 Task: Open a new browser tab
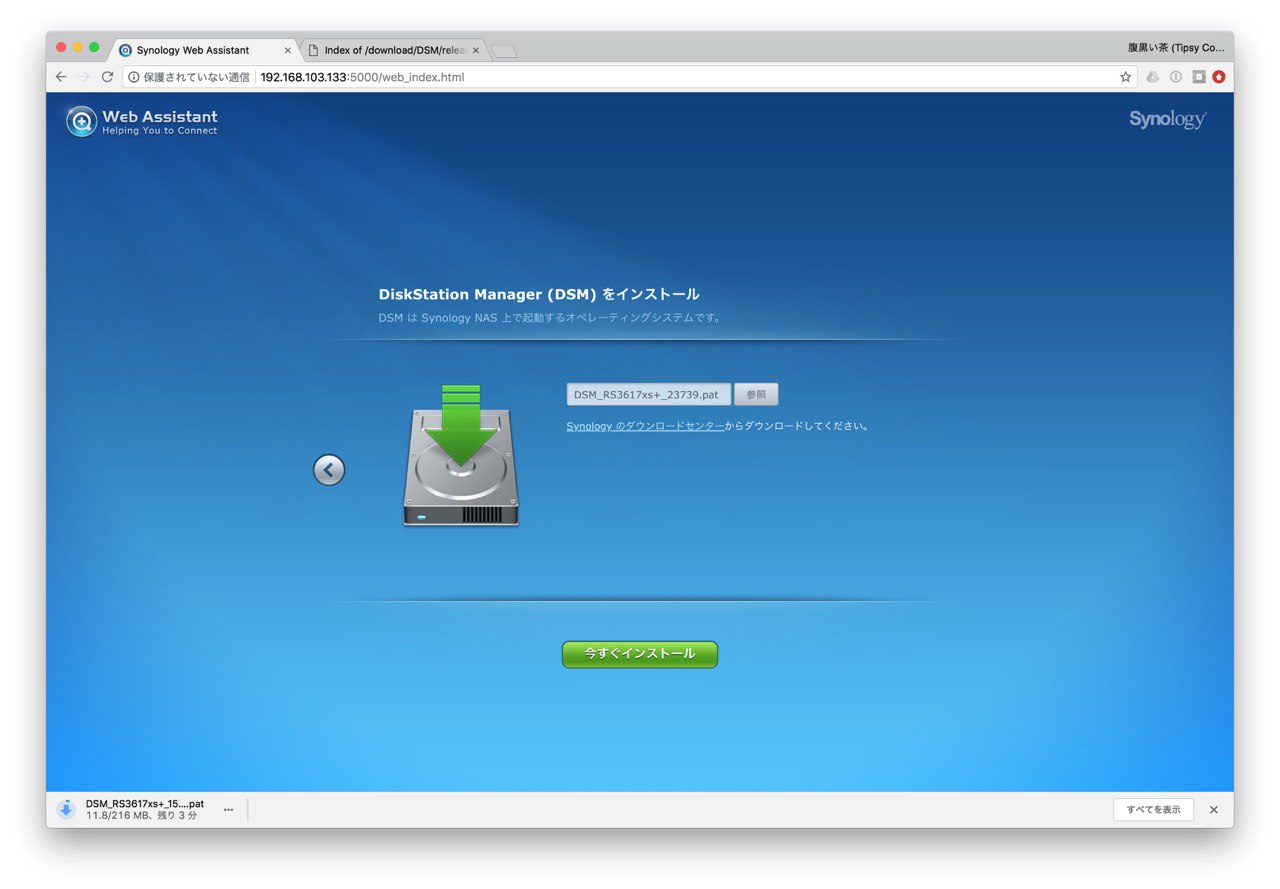504,51
